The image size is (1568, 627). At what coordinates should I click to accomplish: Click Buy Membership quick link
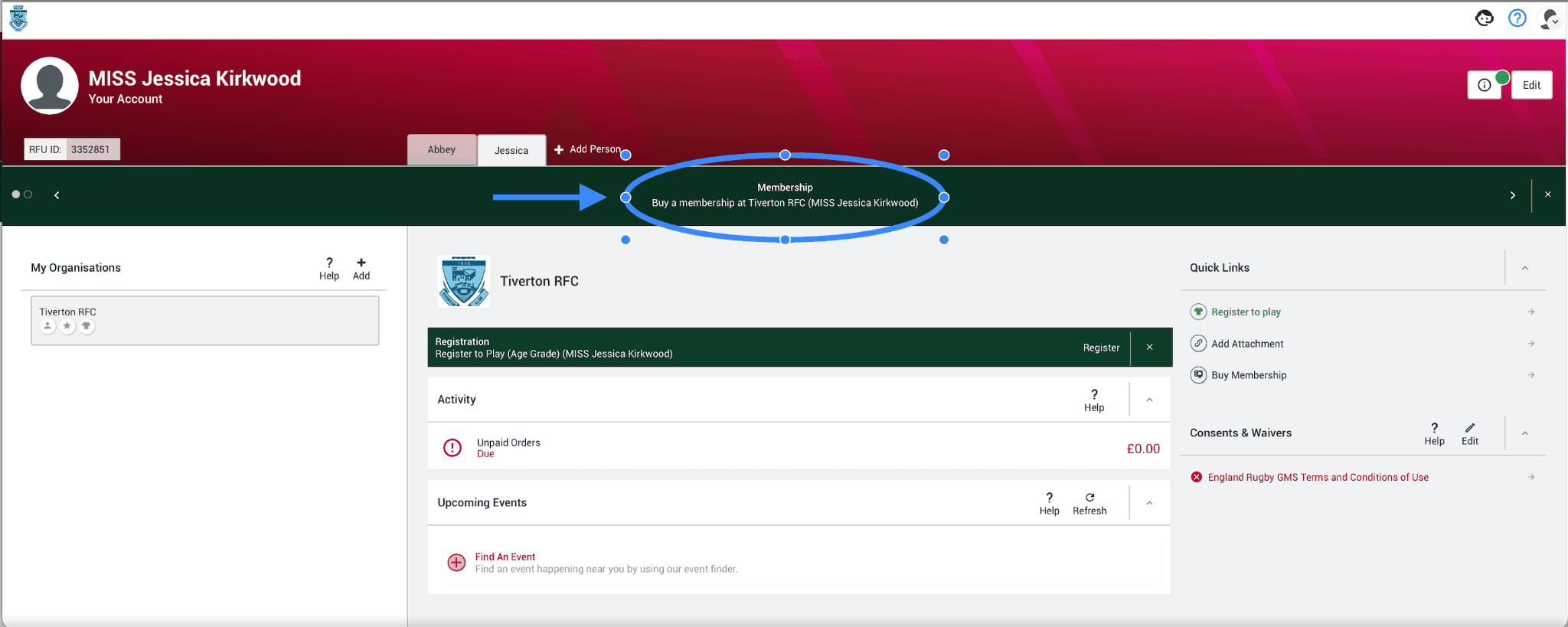pyautogui.click(x=1249, y=375)
